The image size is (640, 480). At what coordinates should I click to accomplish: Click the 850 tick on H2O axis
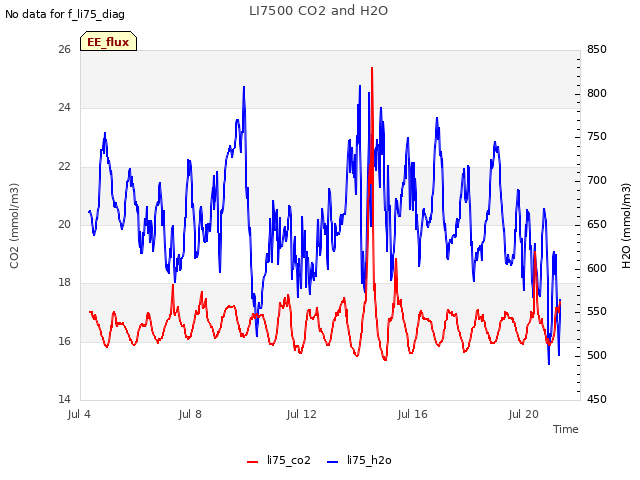[597, 49]
